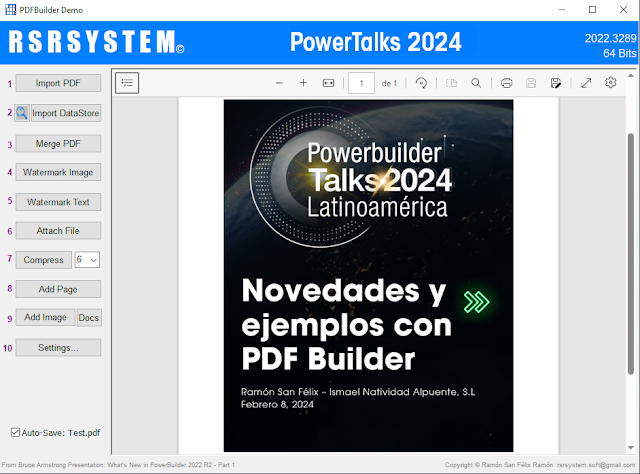
Task: Open viewer settings gear icon
Action: 611,82
